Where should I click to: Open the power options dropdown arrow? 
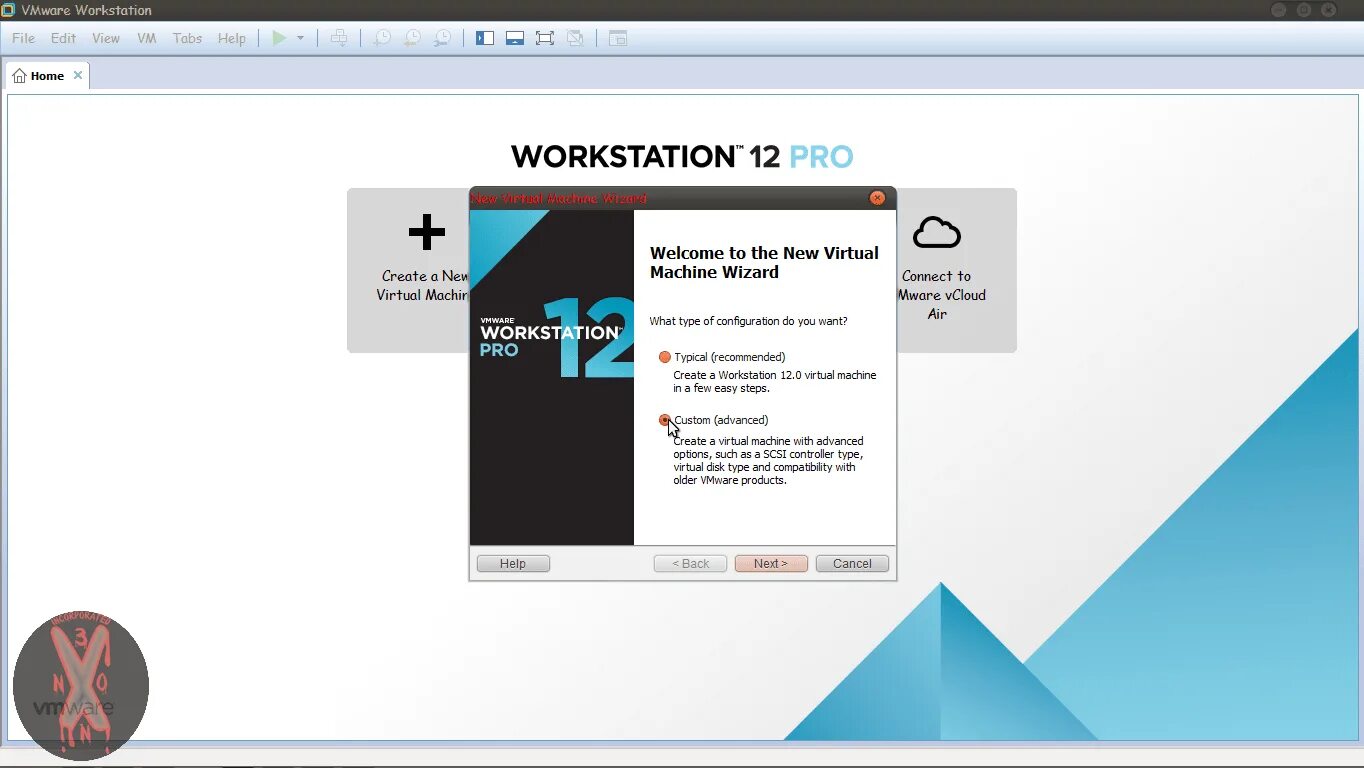[x=300, y=38]
